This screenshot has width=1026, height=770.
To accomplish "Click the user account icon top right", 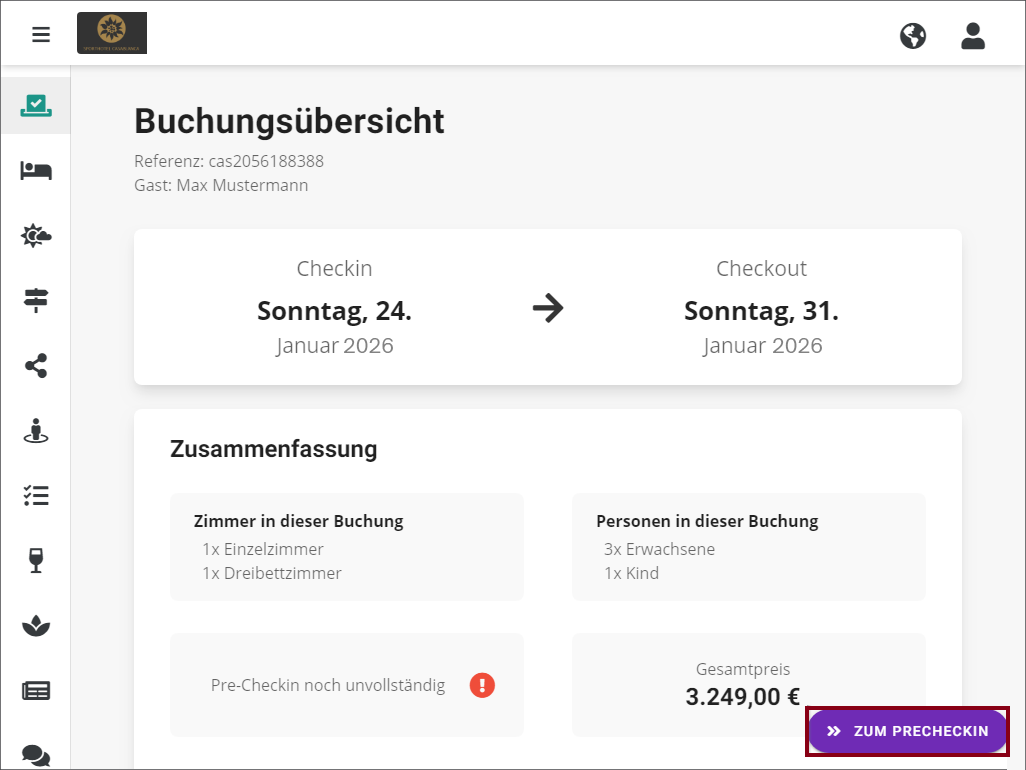I will pyautogui.click(x=972, y=35).
